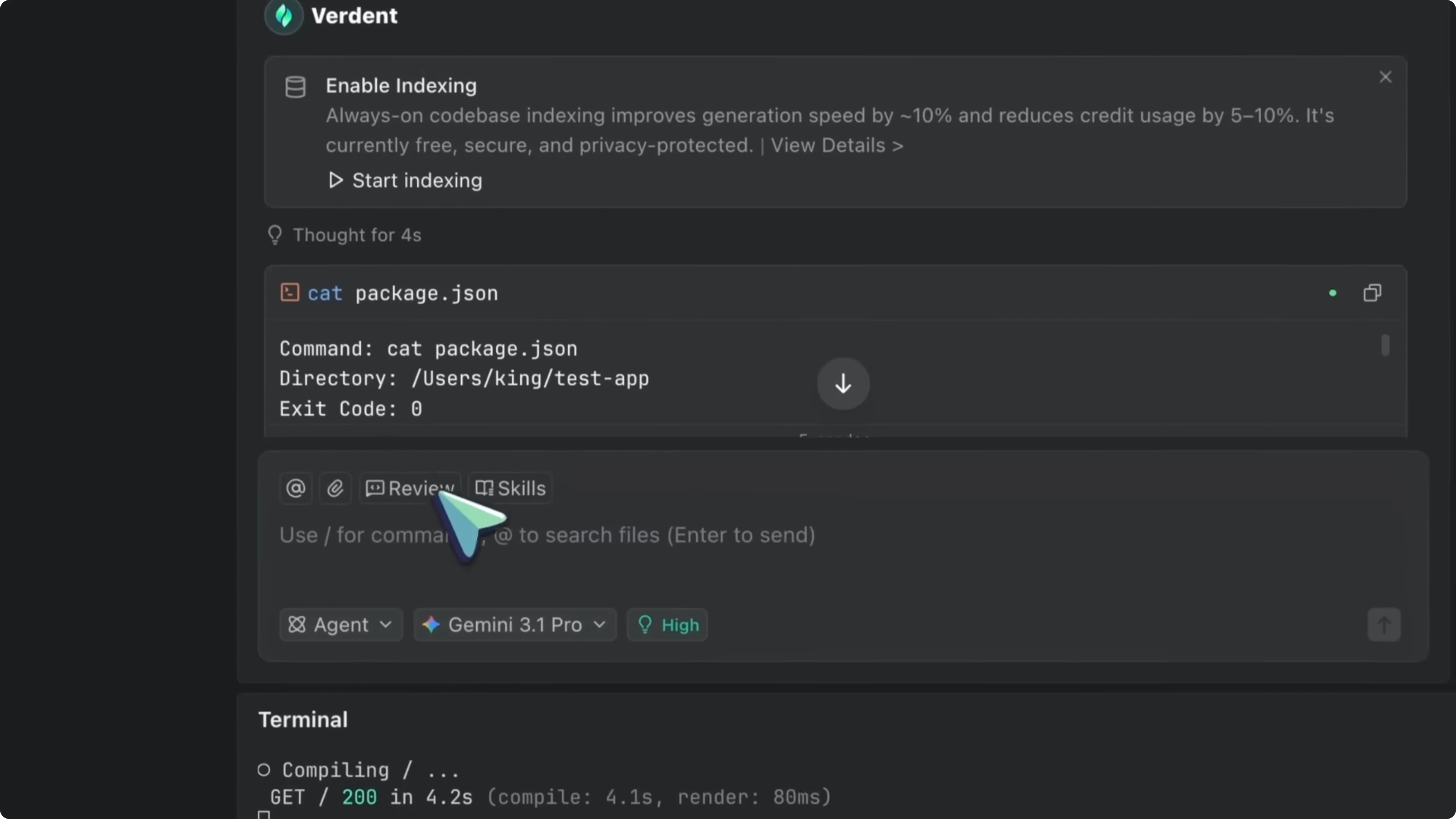This screenshot has height=819, width=1456.
Task: Open the Gemini 3.1 Pro model selector
Action: pos(514,625)
